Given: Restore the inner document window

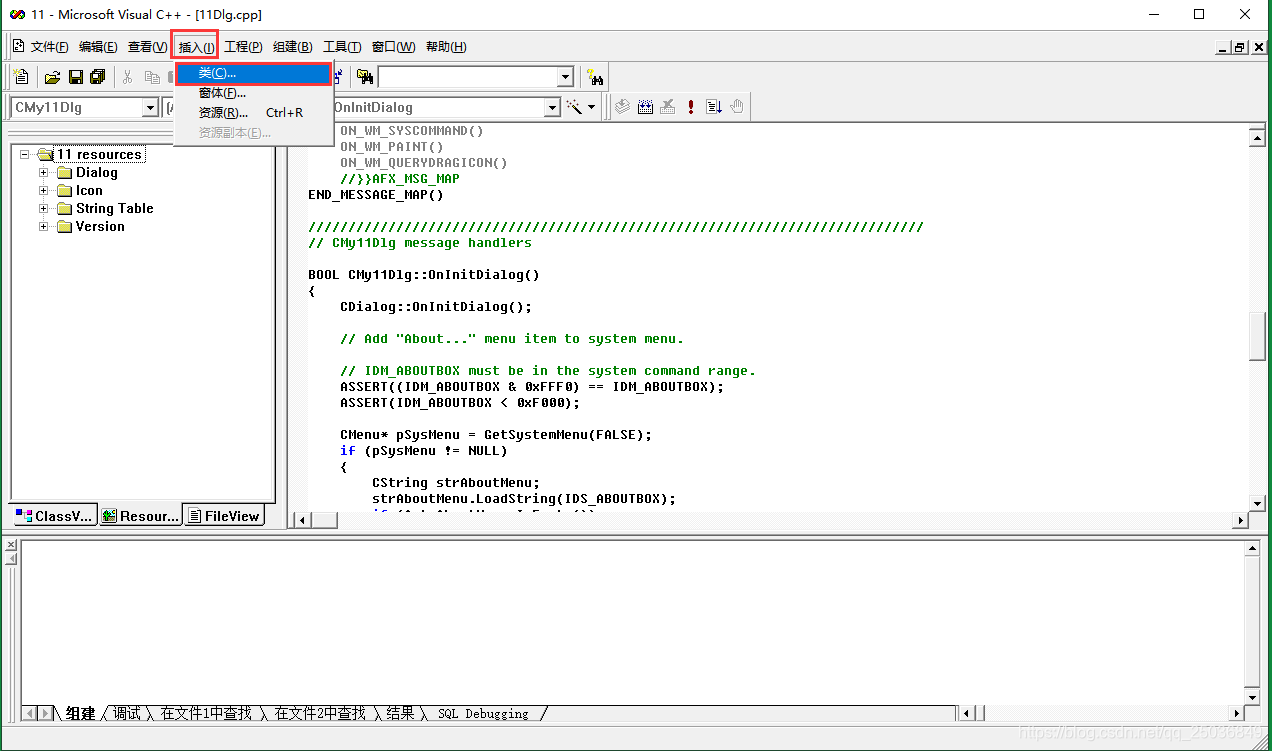Looking at the screenshot, I should point(1240,47).
